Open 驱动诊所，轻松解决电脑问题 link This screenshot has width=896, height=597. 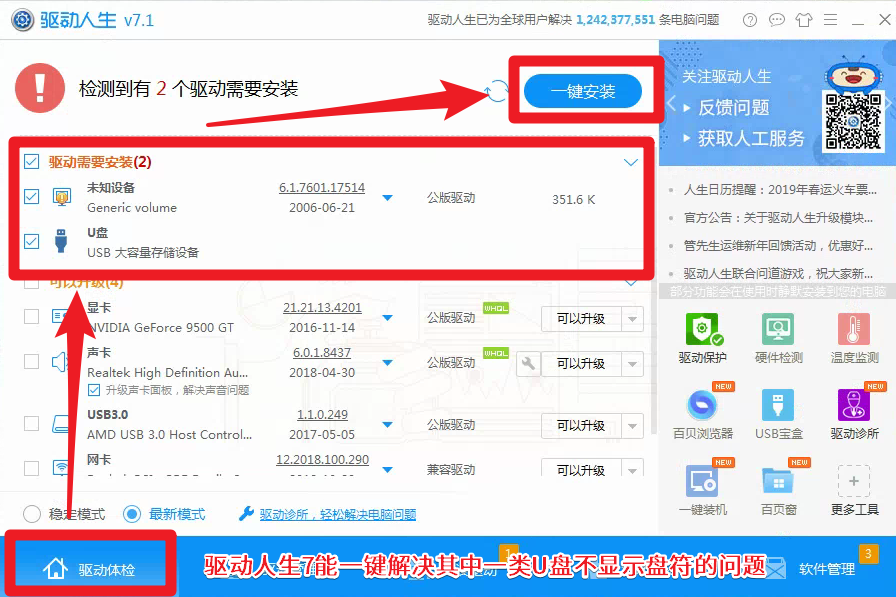click(338, 514)
